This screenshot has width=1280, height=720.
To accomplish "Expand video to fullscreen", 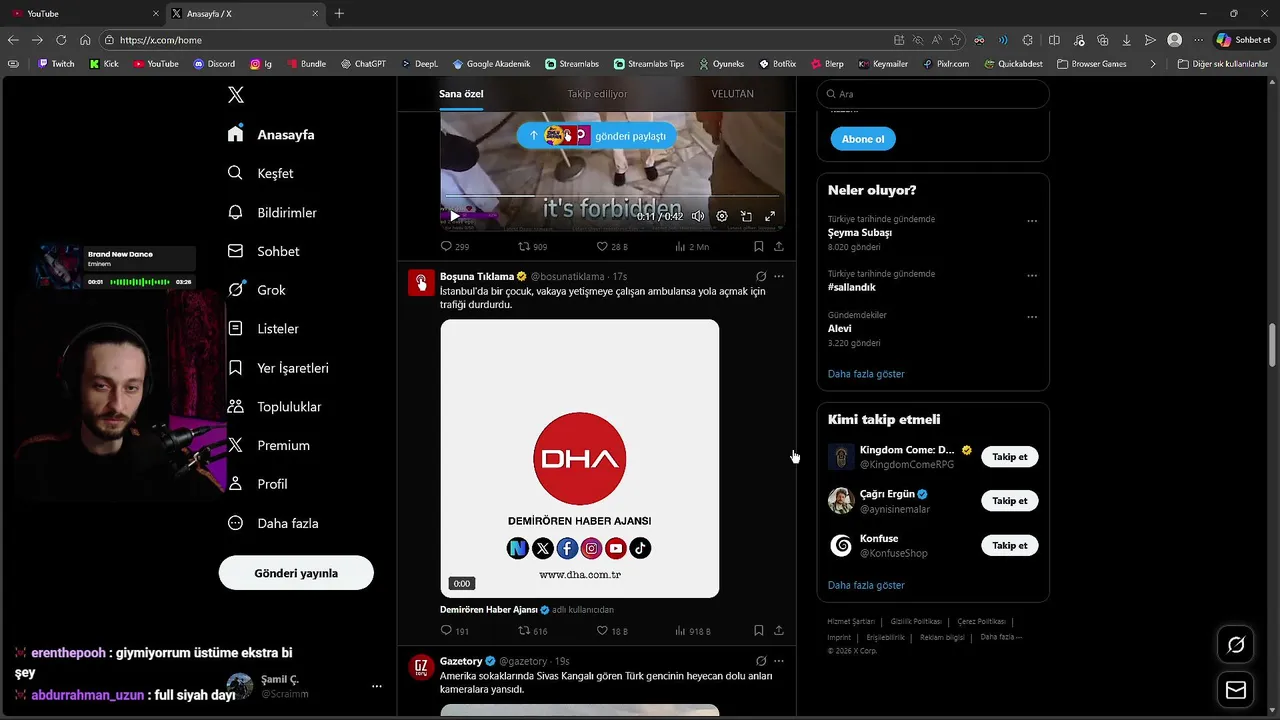I will [770, 216].
